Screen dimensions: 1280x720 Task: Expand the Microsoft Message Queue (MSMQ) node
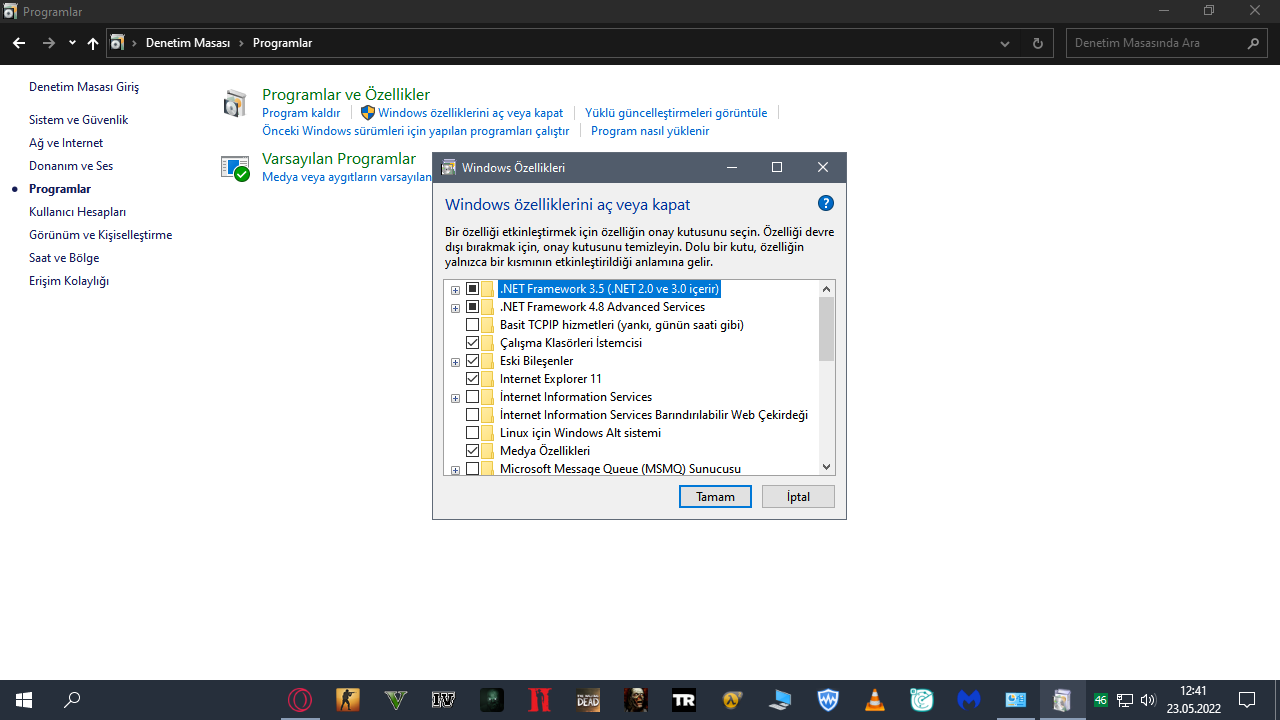tap(455, 470)
